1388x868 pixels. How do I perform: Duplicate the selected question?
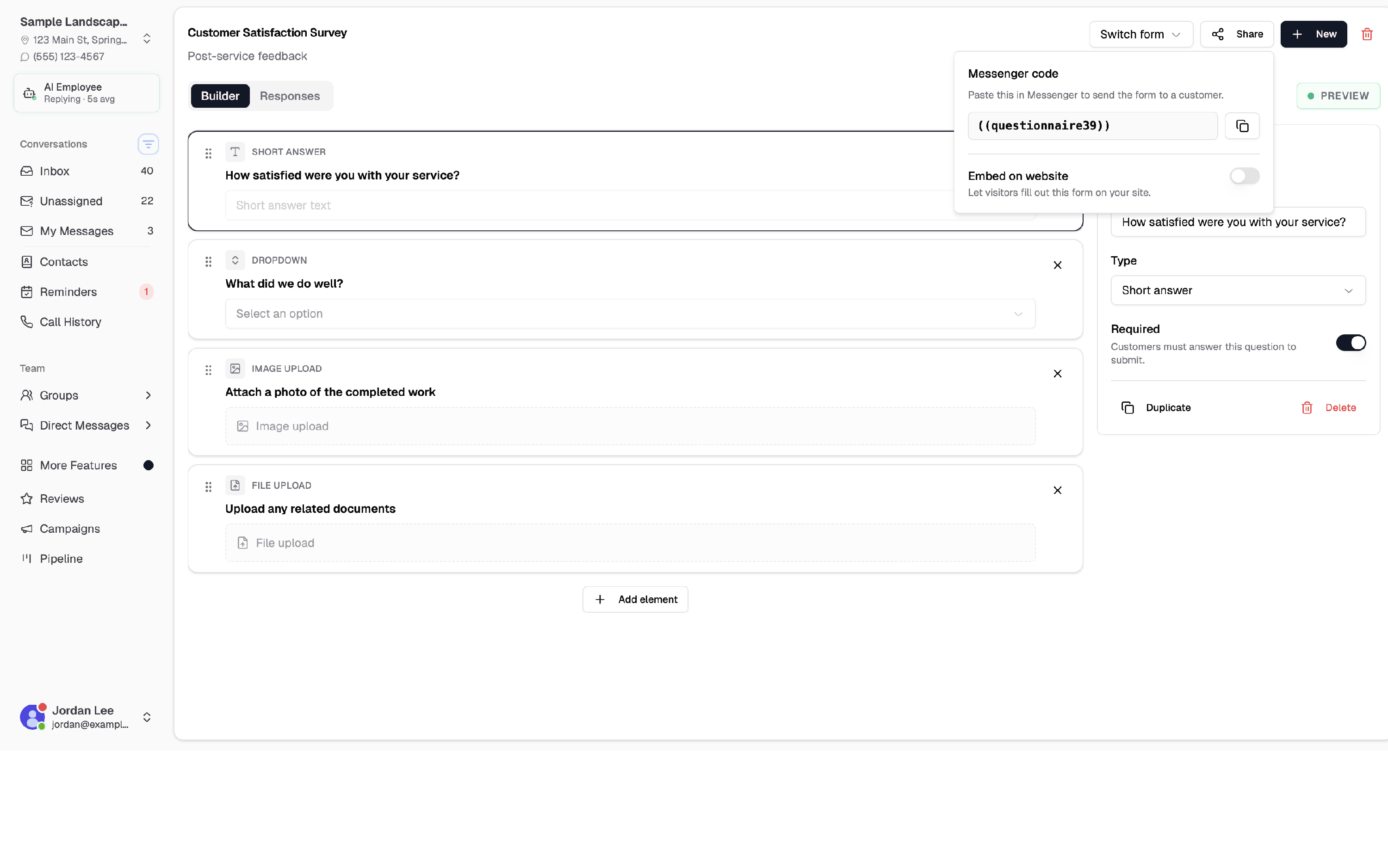(x=1156, y=407)
